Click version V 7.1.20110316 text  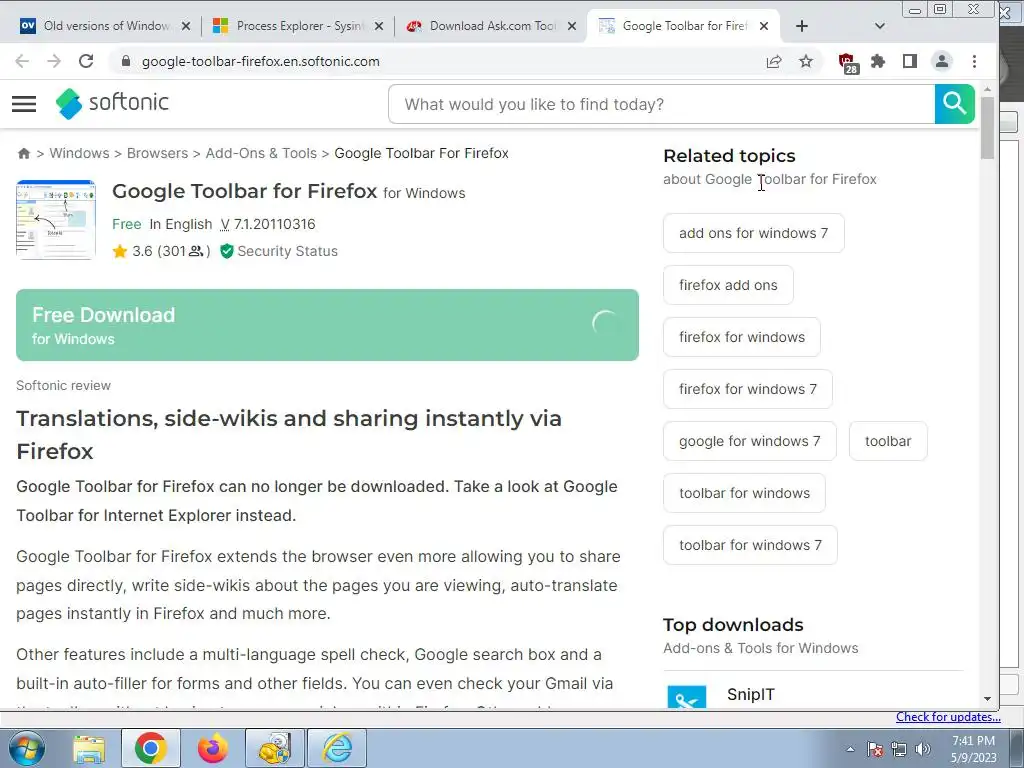point(268,225)
